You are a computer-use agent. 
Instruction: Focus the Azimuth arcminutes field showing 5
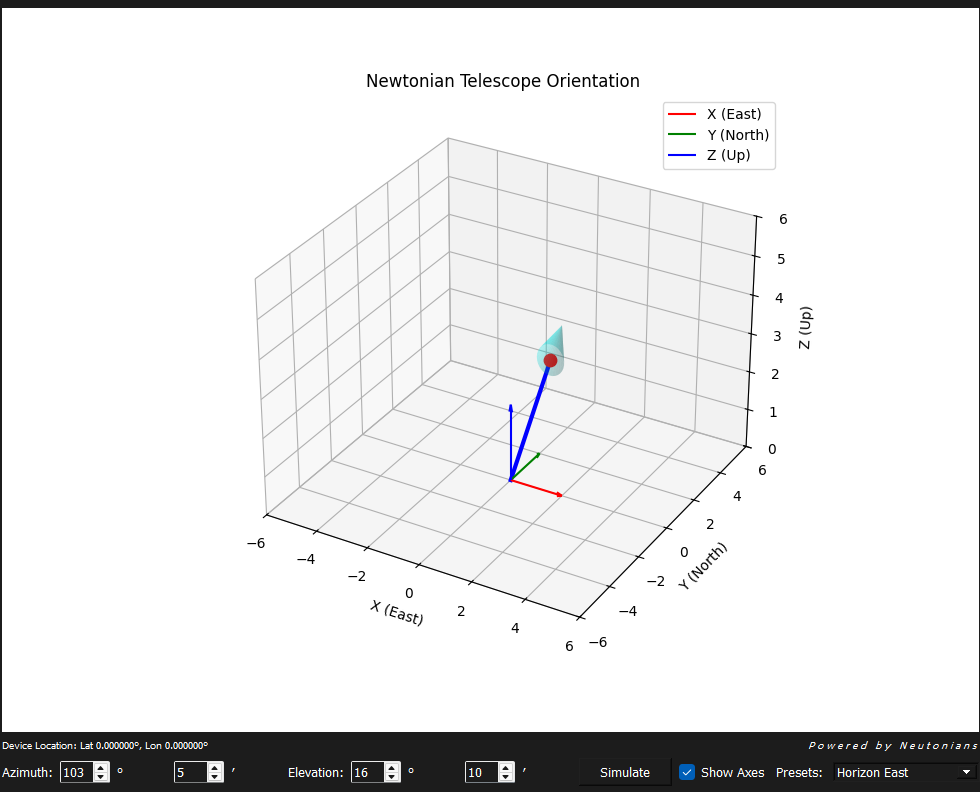coord(189,772)
